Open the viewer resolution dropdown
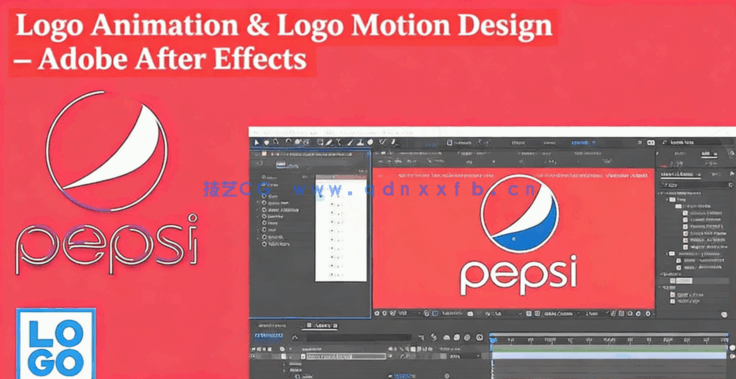Image resolution: width=736 pixels, height=379 pixels. coord(509,313)
